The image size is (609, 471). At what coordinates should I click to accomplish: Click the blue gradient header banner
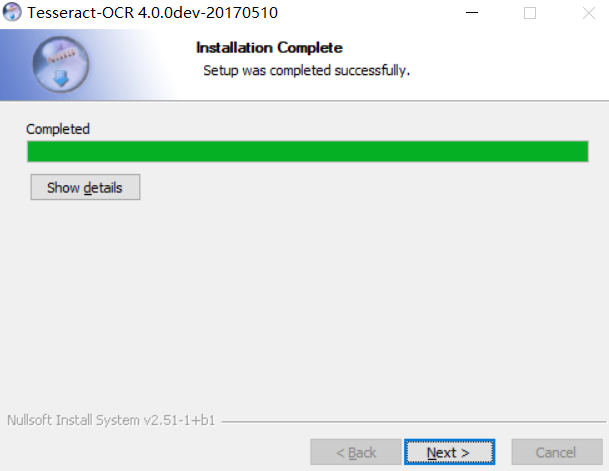[304, 65]
